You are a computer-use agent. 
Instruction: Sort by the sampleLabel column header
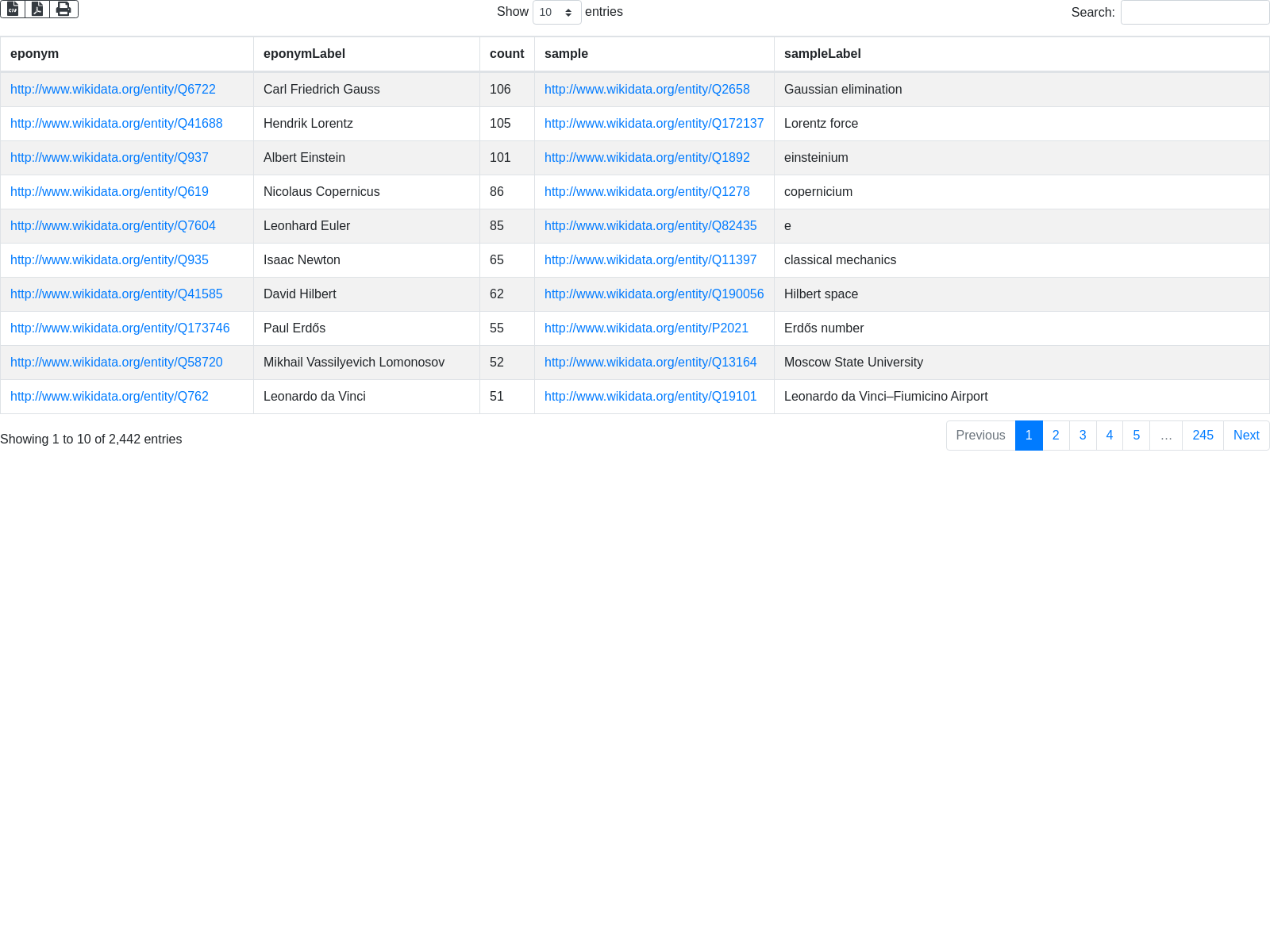(x=822, y=54)
